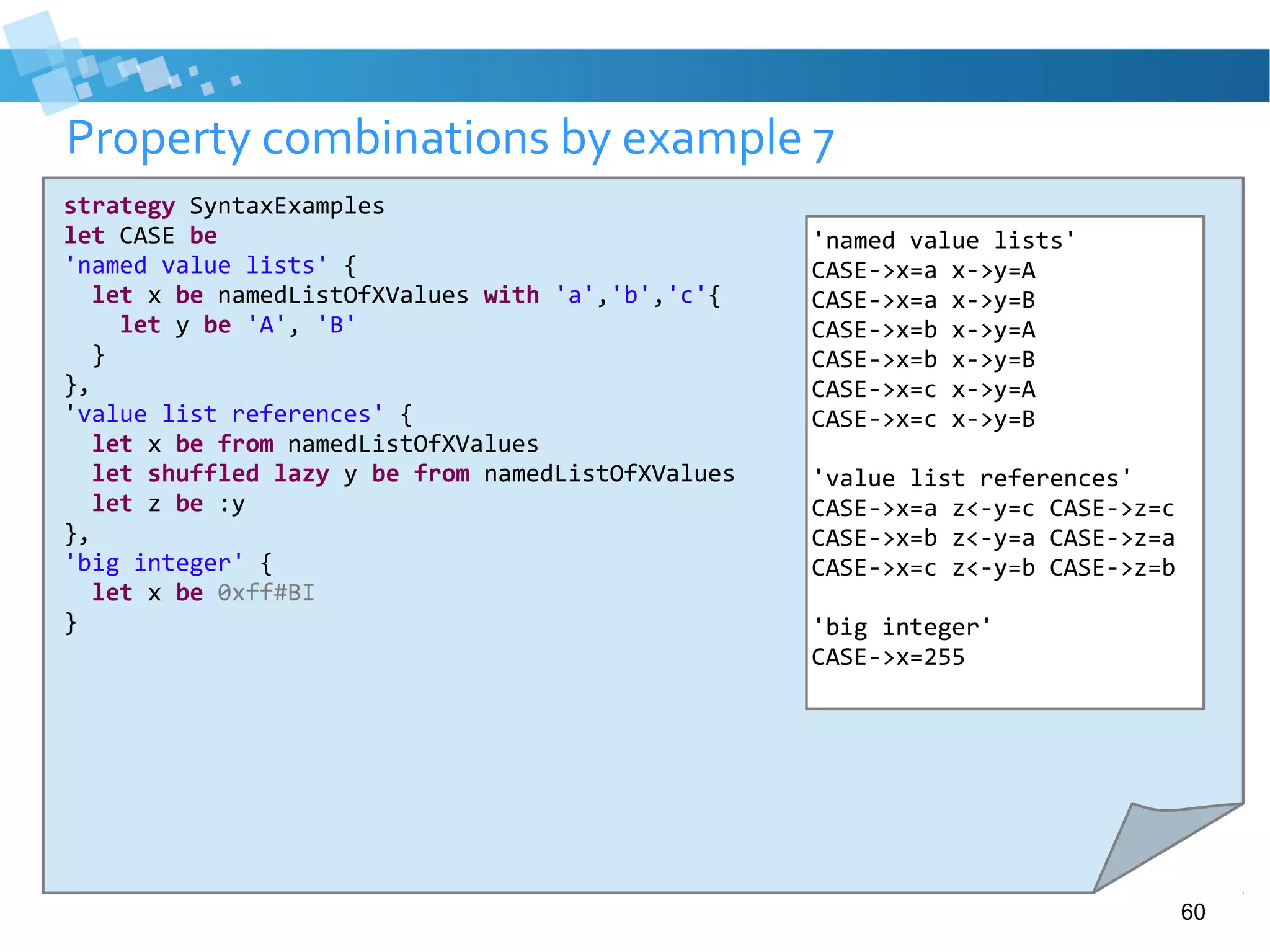Click output line 'CASE->x=a x->y=A'
1270x952 pixels.
(x=923, y=270)
